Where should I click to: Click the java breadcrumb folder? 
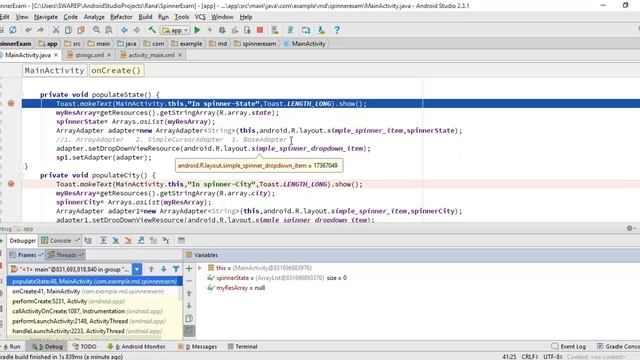click(x=127, y=43)
